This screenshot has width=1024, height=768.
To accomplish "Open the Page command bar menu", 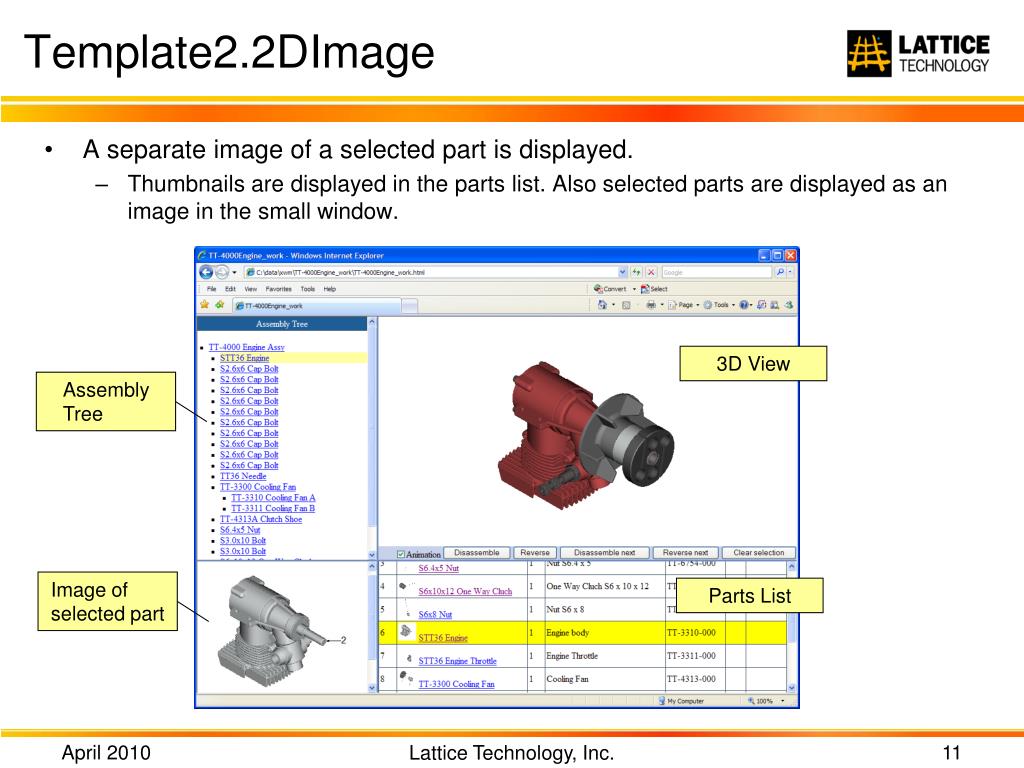I will pos(684,305).
